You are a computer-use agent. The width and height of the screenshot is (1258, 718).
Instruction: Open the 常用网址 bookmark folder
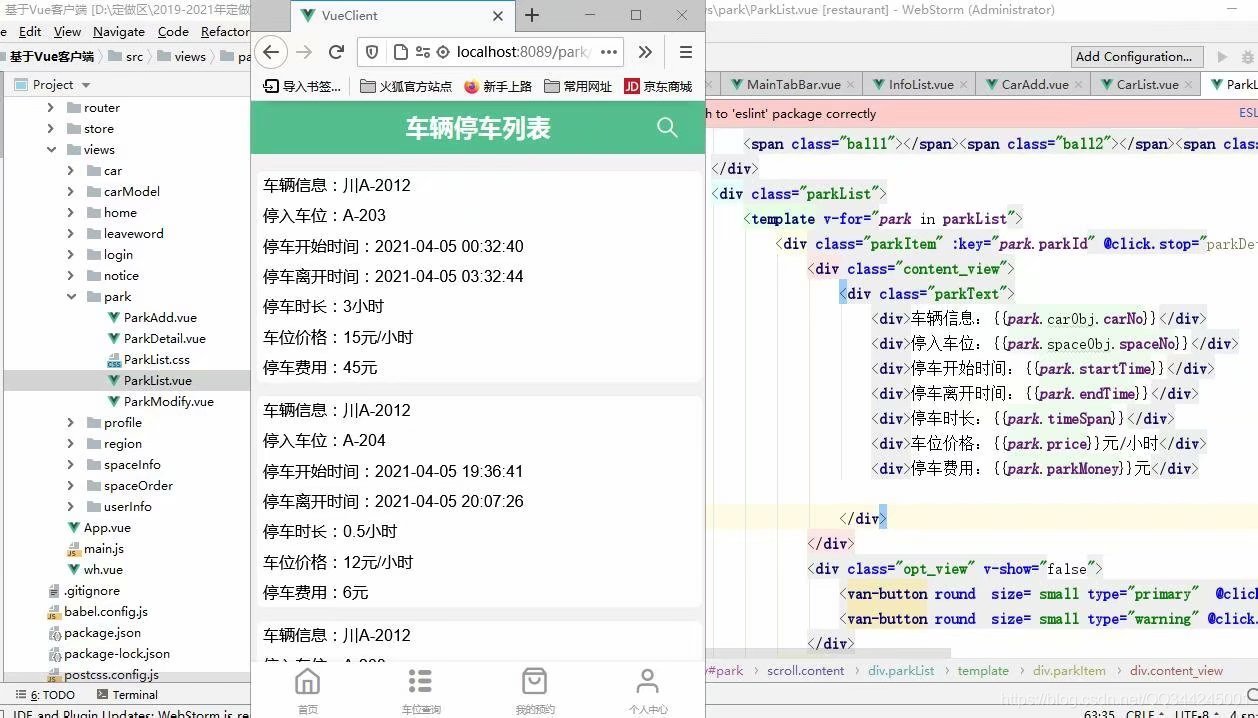coord(578,86)
